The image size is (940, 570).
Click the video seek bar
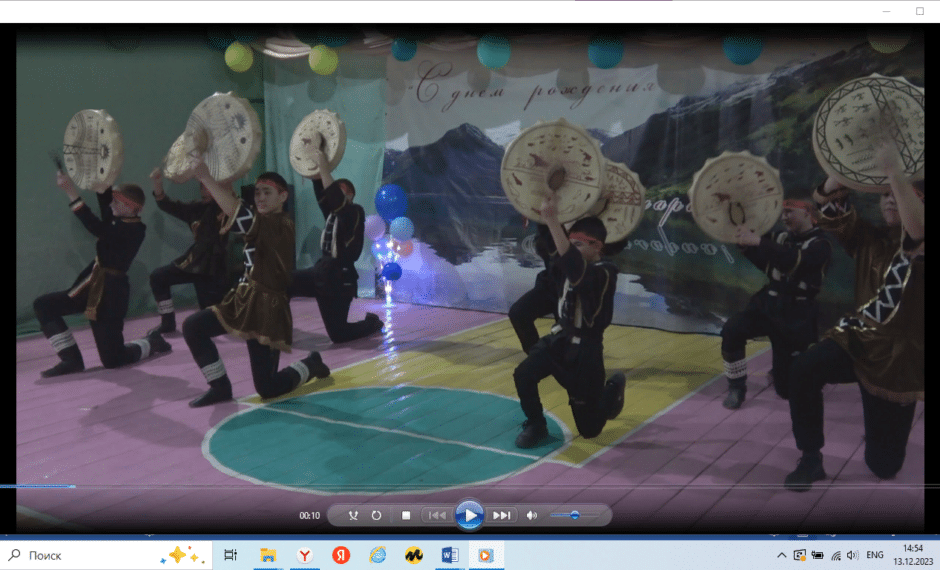tap(470, 486)
